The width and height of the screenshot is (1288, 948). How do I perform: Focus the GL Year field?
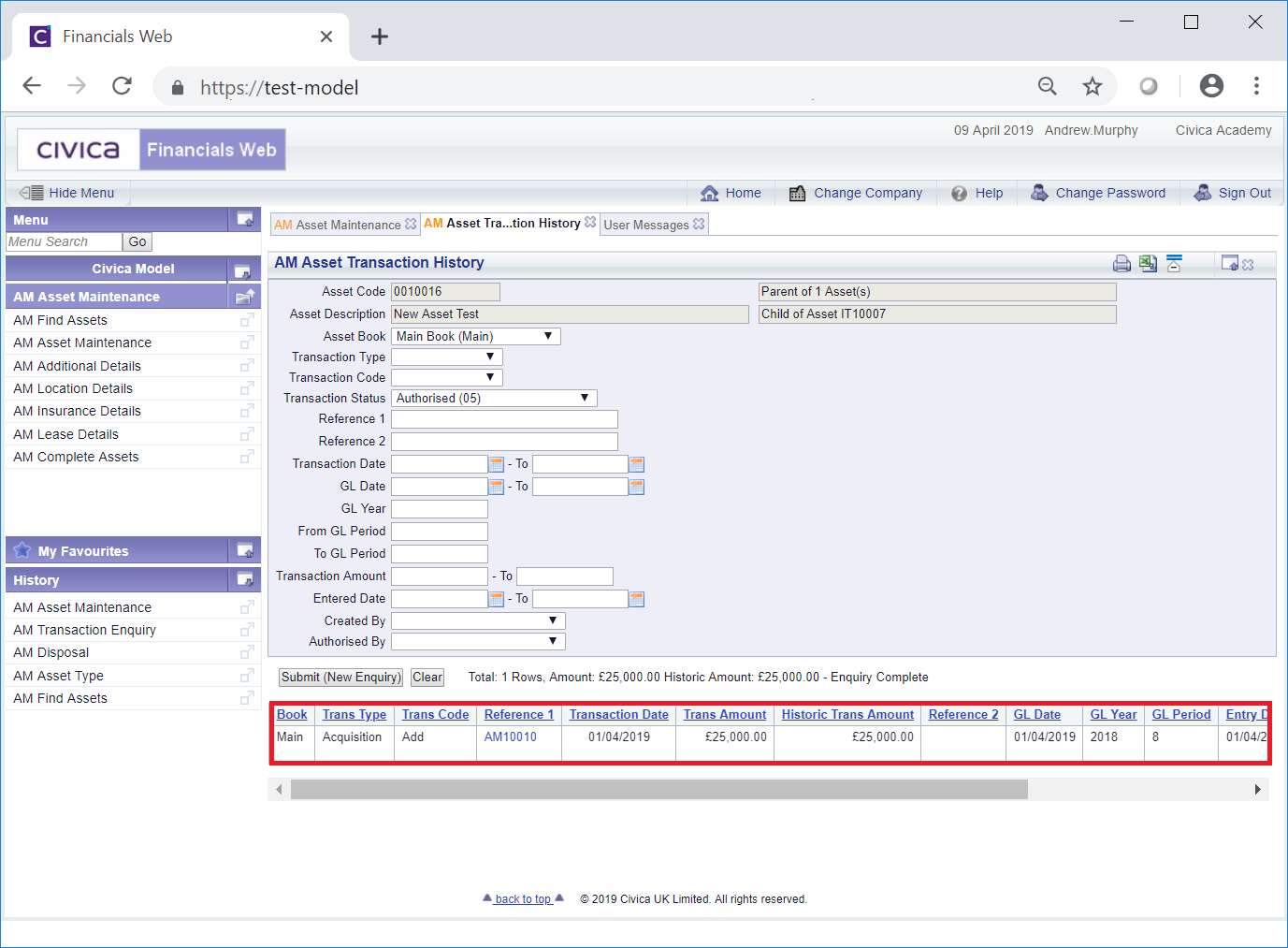coord(440,509)
